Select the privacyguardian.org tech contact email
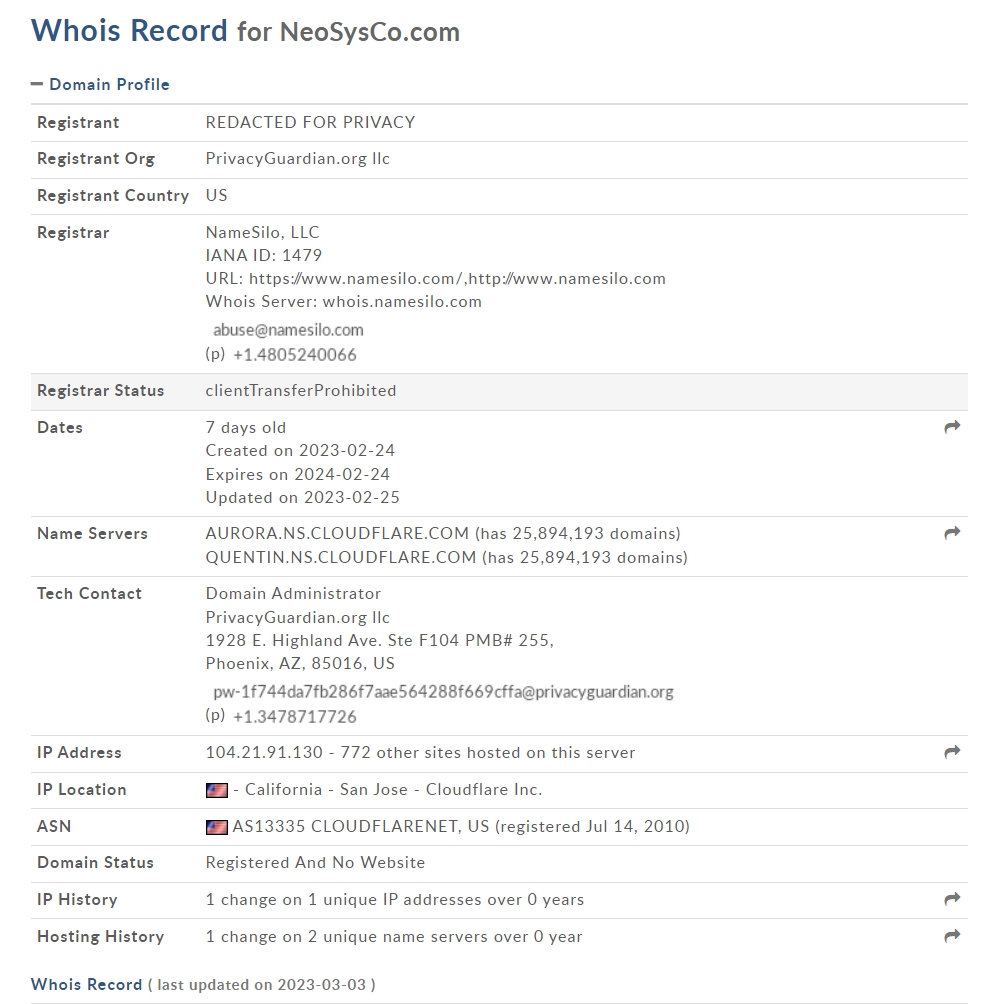The height and width of the screenshot is (1004, 999). pos(443,692)
